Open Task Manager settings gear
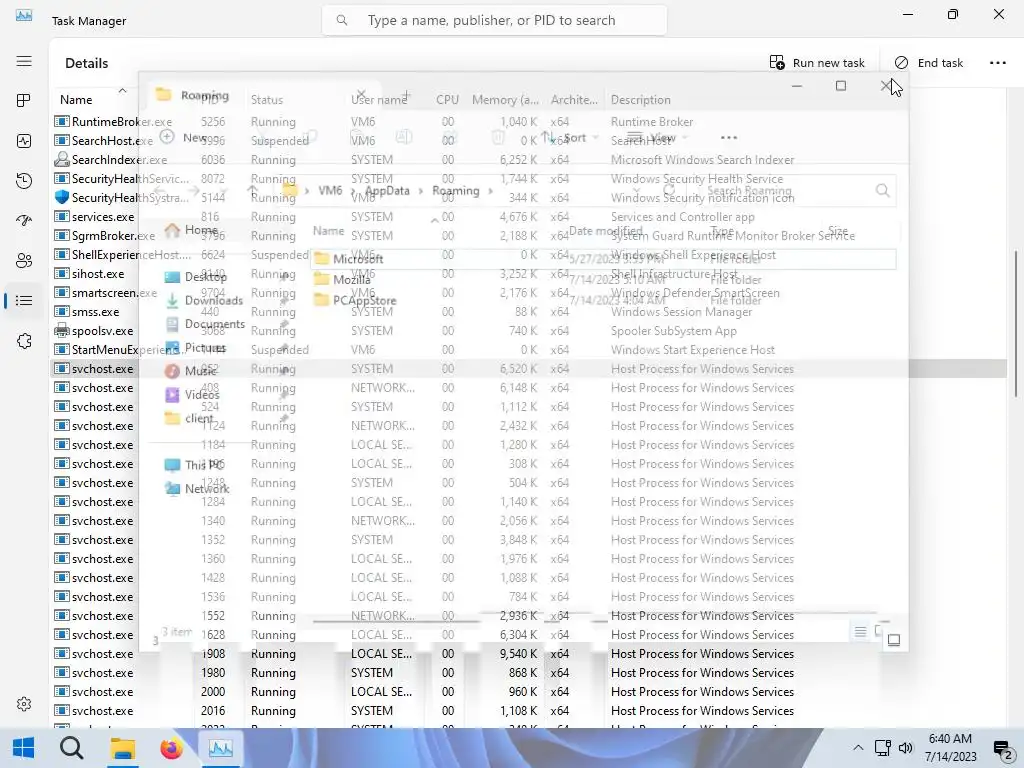1024x768 pixels. (24, 704)
